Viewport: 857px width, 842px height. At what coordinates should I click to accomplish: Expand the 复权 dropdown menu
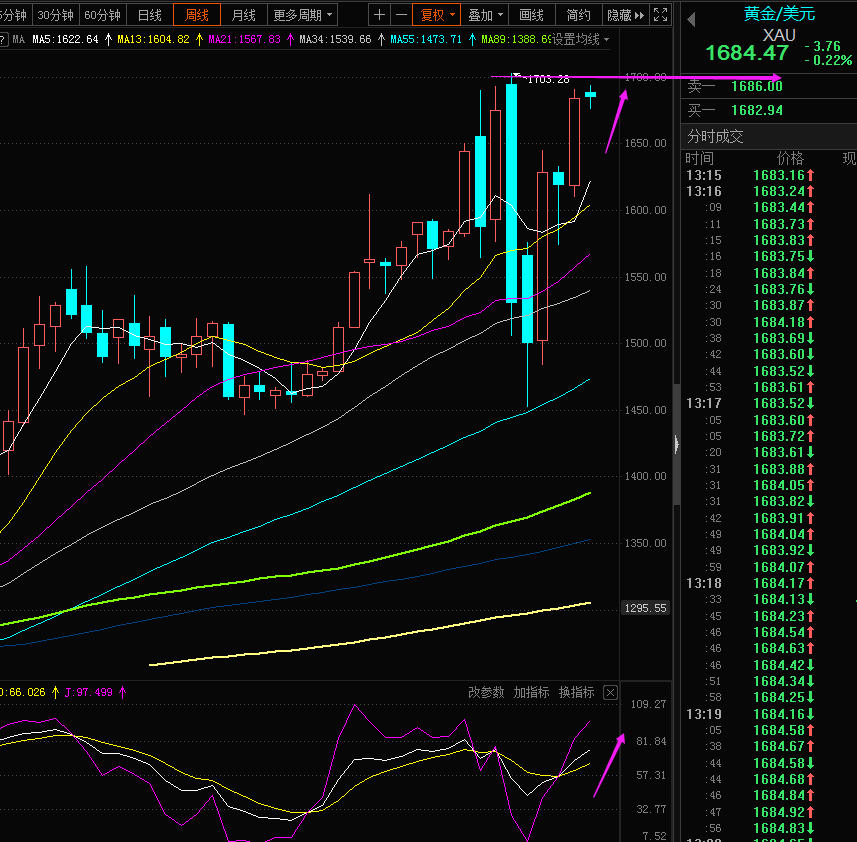(x=438, y=15)
